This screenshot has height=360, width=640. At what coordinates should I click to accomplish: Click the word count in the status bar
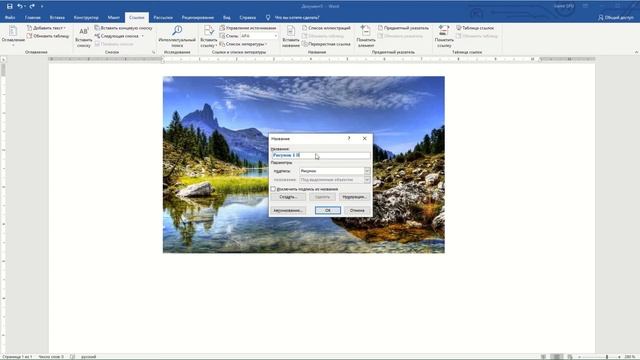click(51, 357)
